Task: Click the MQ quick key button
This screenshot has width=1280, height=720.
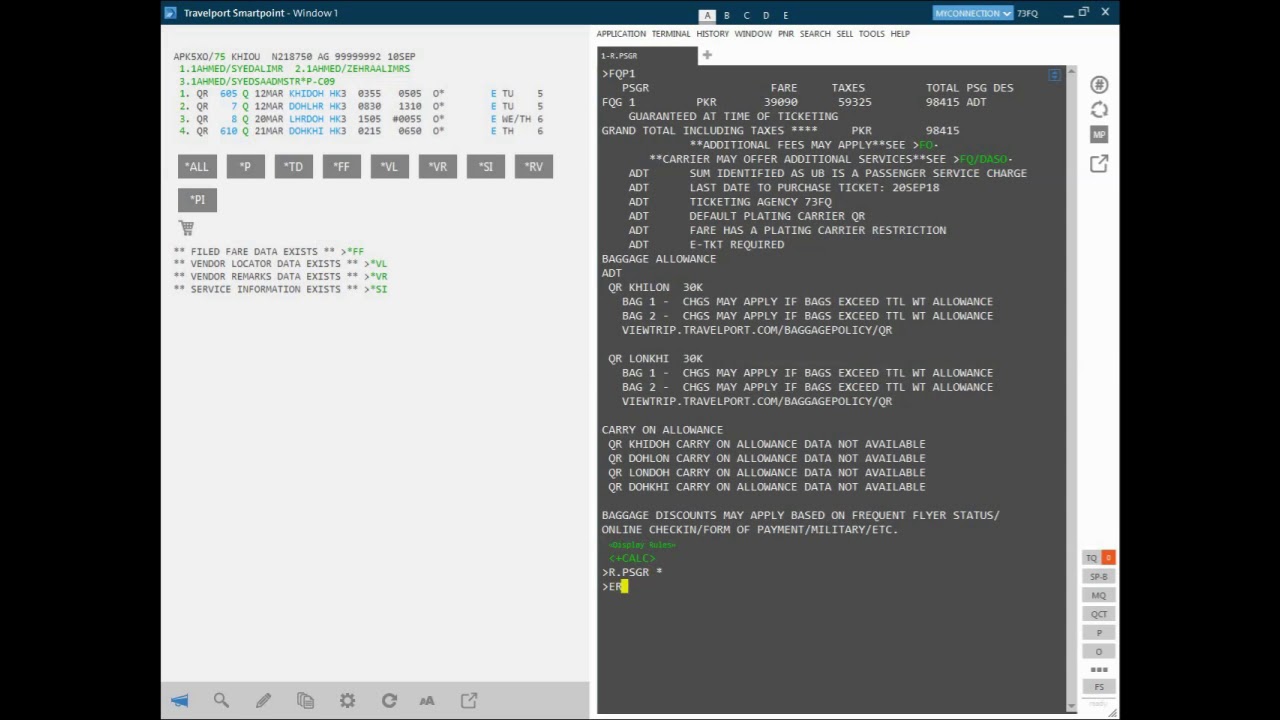Action: tap(1099, 596)
